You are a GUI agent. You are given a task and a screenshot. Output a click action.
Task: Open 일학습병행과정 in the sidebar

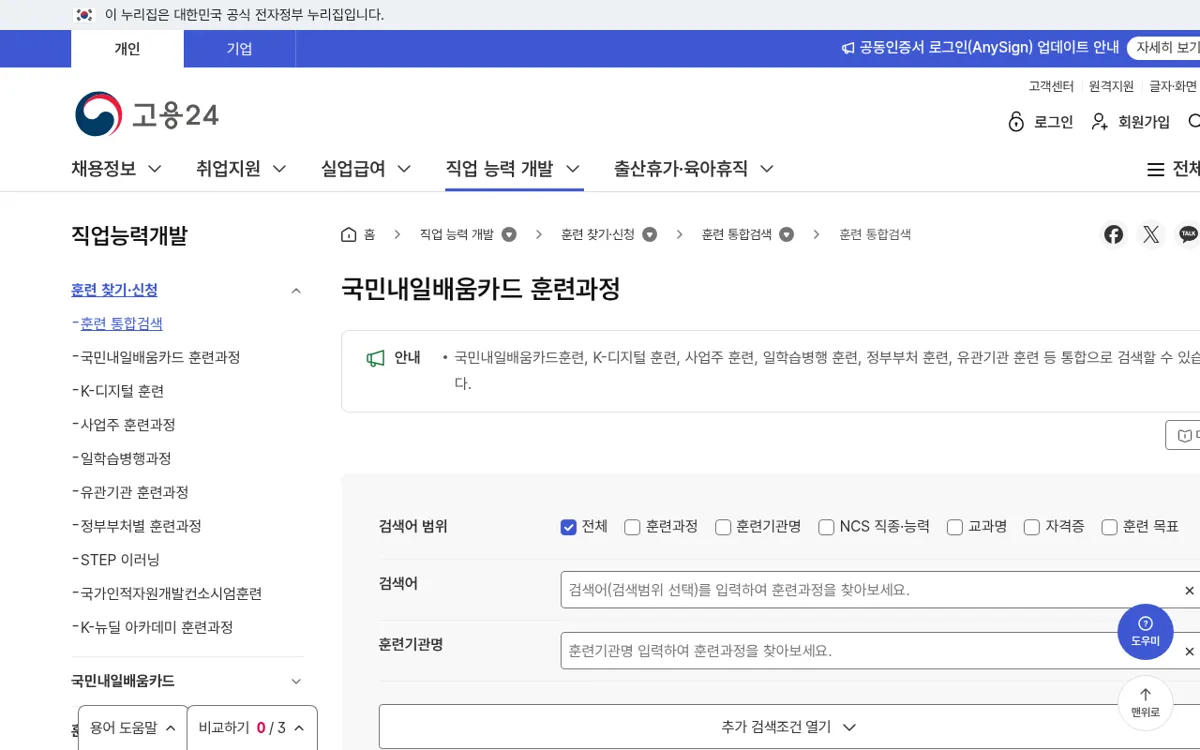coord(126,458)
